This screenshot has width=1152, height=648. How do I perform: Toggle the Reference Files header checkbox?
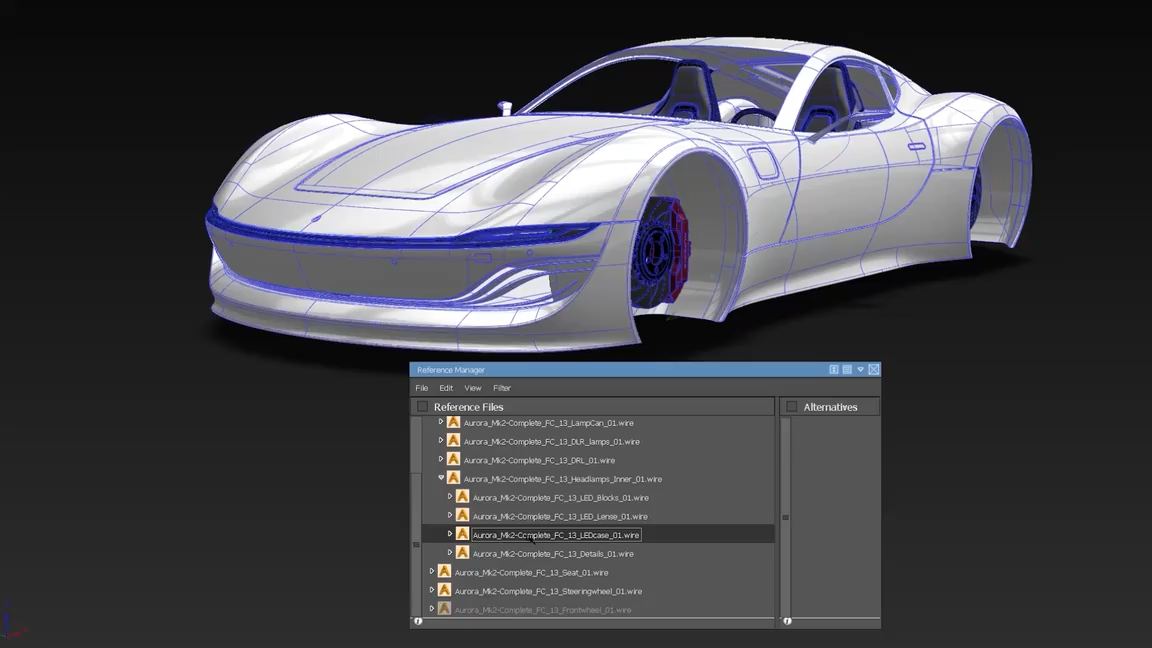(x=422, y=406)
